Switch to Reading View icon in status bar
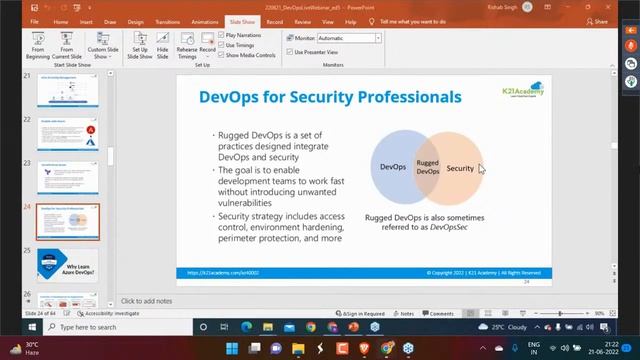Image resolution: width=640 pixels, height=360 pixels. [x=505, y=313]
